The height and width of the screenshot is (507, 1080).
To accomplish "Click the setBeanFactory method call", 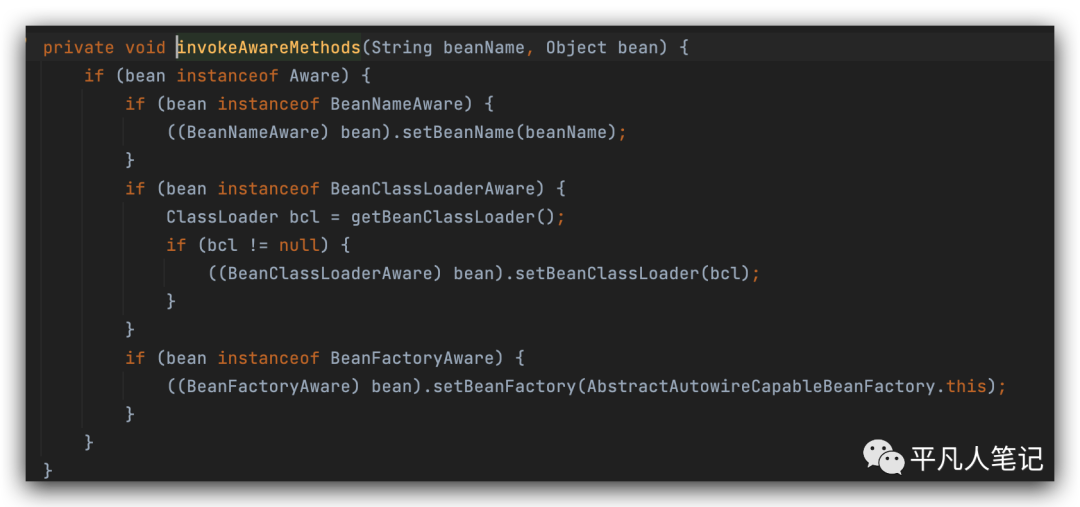I will 503,386.
